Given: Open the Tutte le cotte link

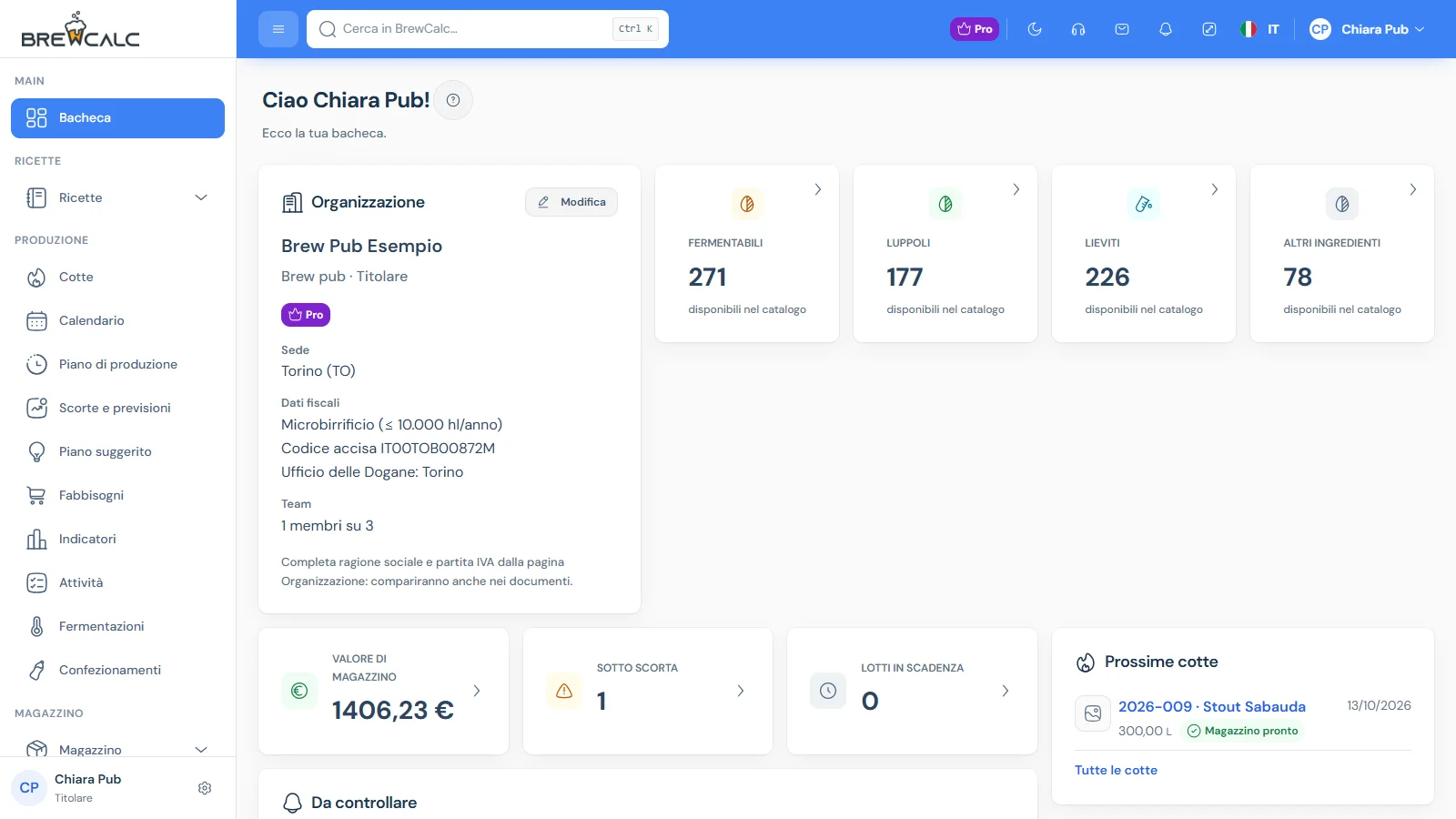Looking at the screenshot, I should 1116,770.
